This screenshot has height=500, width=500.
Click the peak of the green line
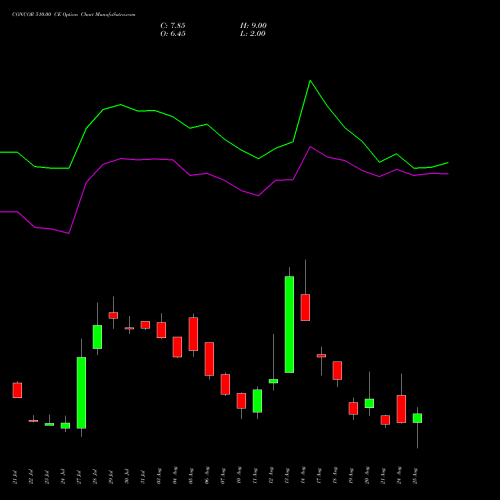pyautogui.click(x=310, y=81)
